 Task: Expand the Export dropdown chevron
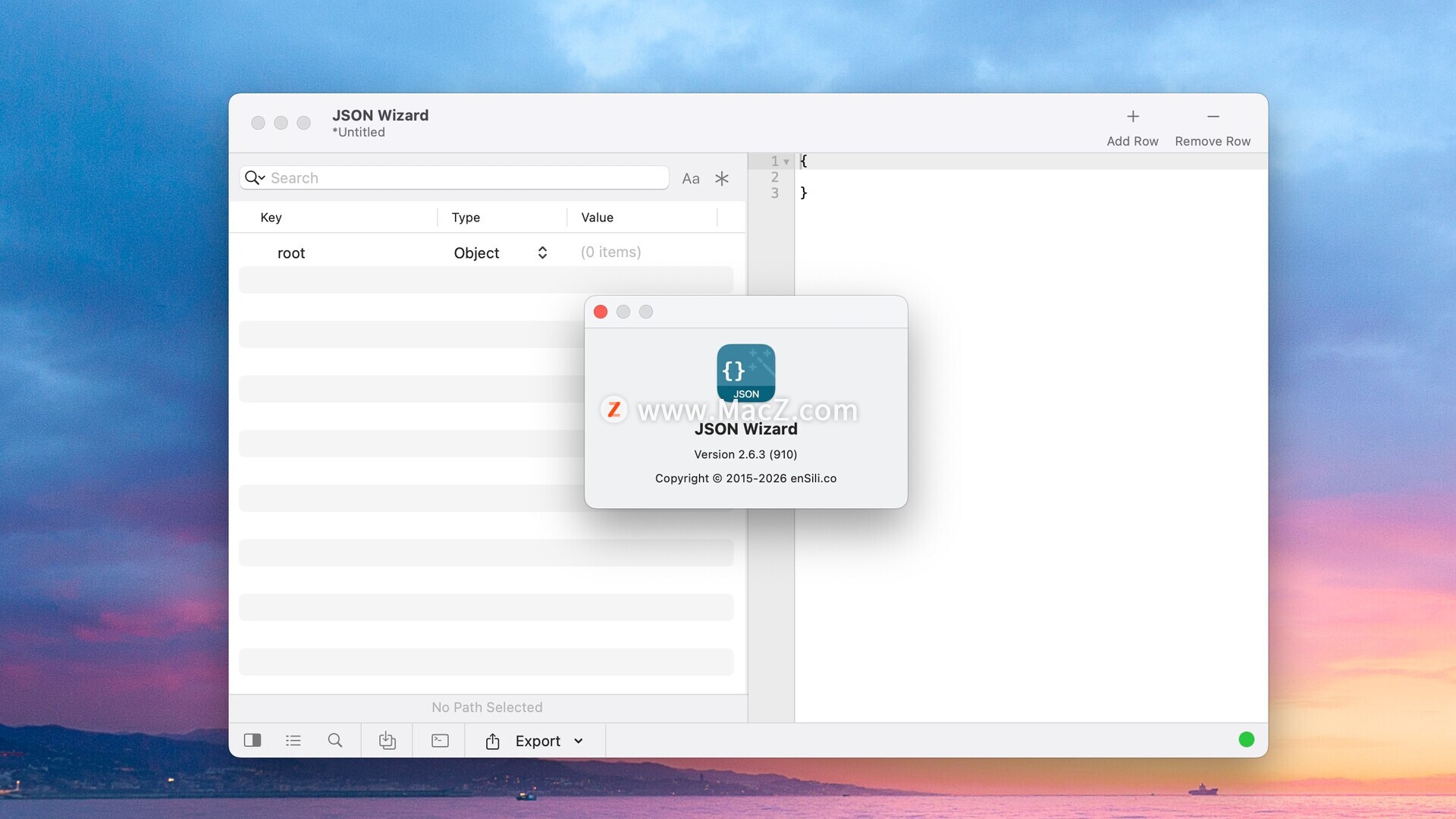pos(579,741)
